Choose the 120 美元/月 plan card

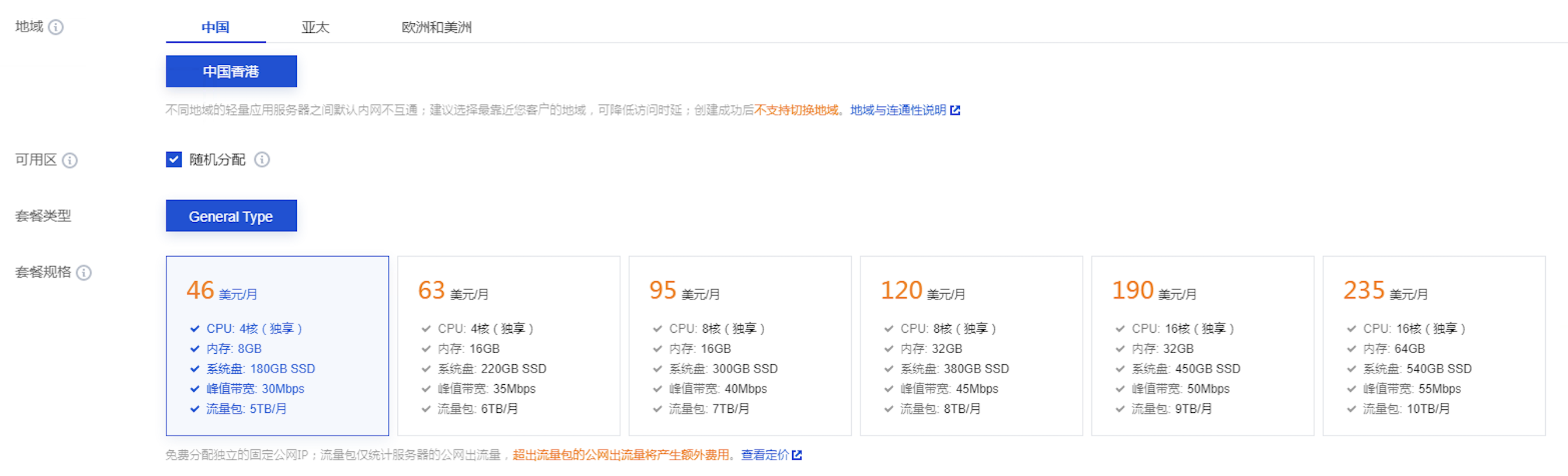[x=971, y=346]
